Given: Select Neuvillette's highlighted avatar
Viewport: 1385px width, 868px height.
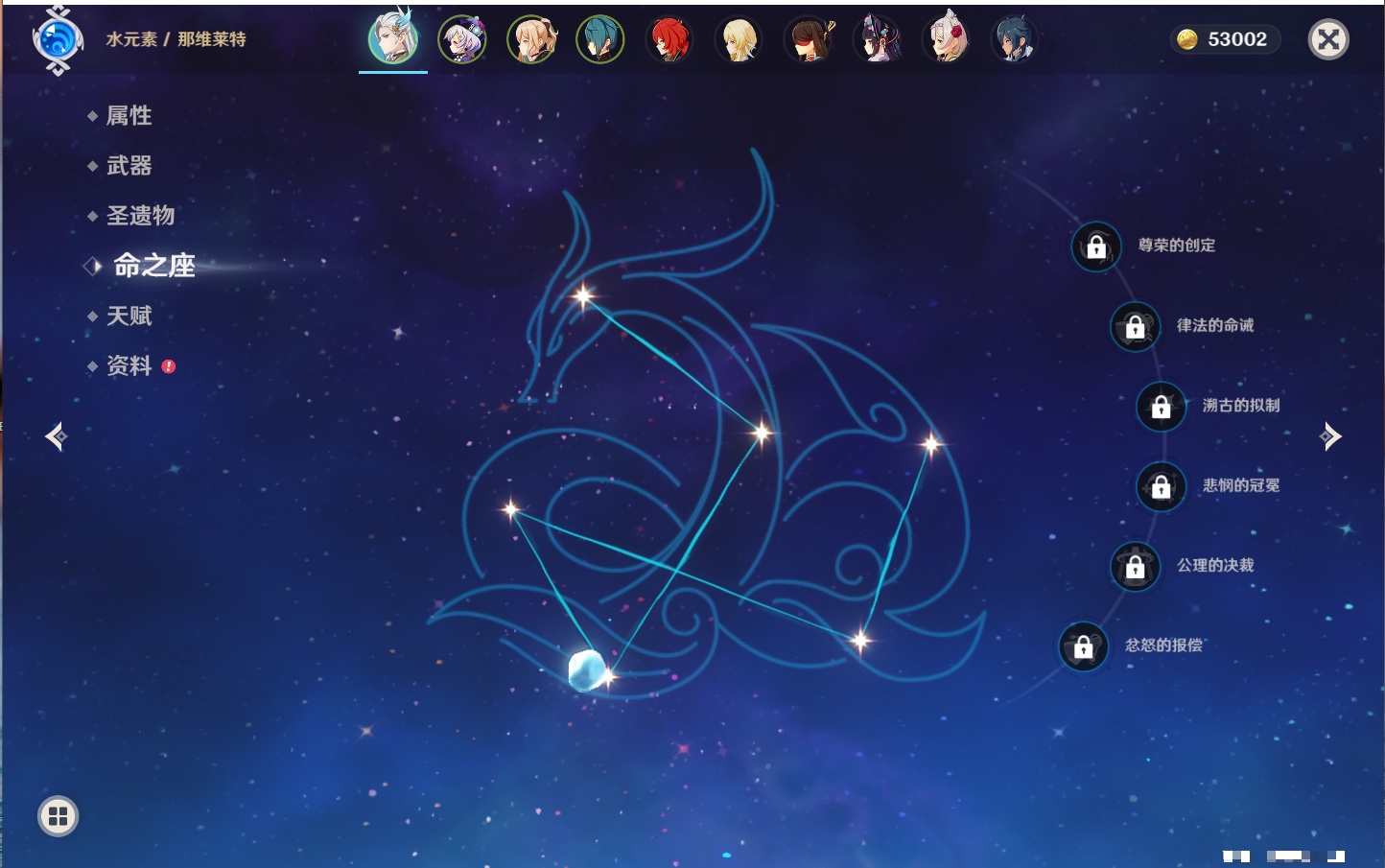Looking at the screenshot, I should 393,38.
